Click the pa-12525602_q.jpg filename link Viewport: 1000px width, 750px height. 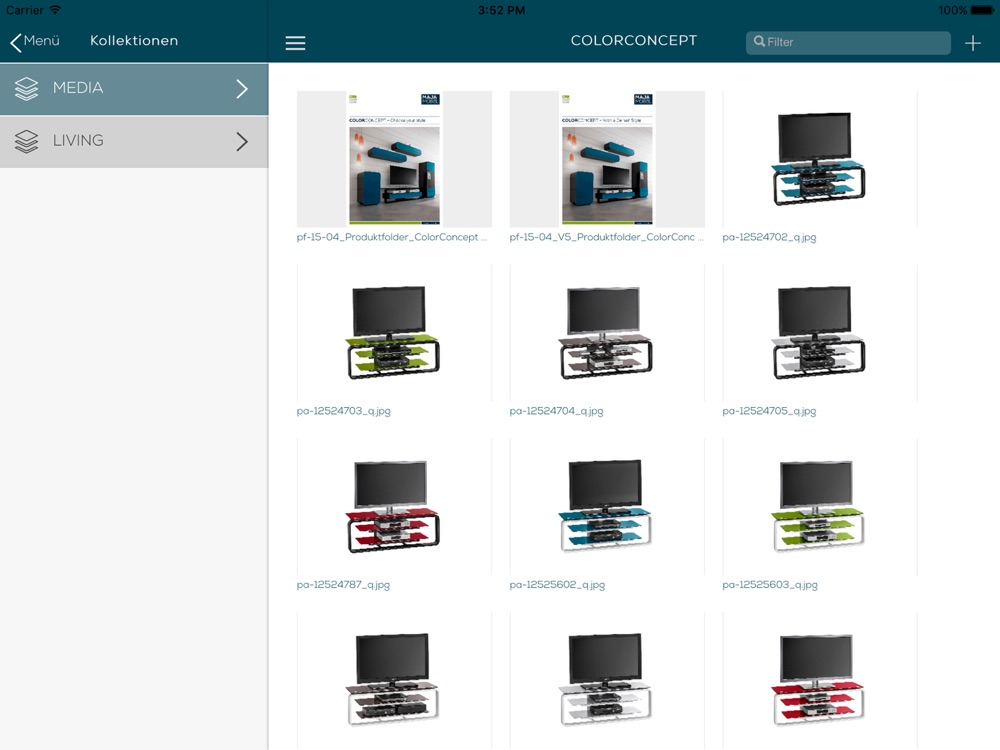tap(557, 585)
